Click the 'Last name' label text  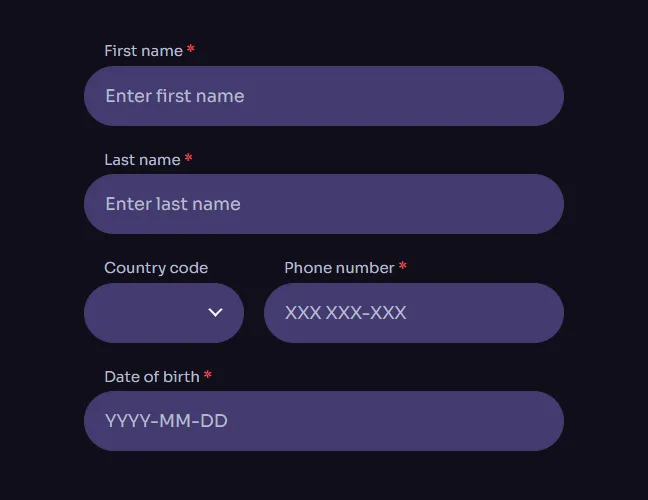click(x=142, y=160)
